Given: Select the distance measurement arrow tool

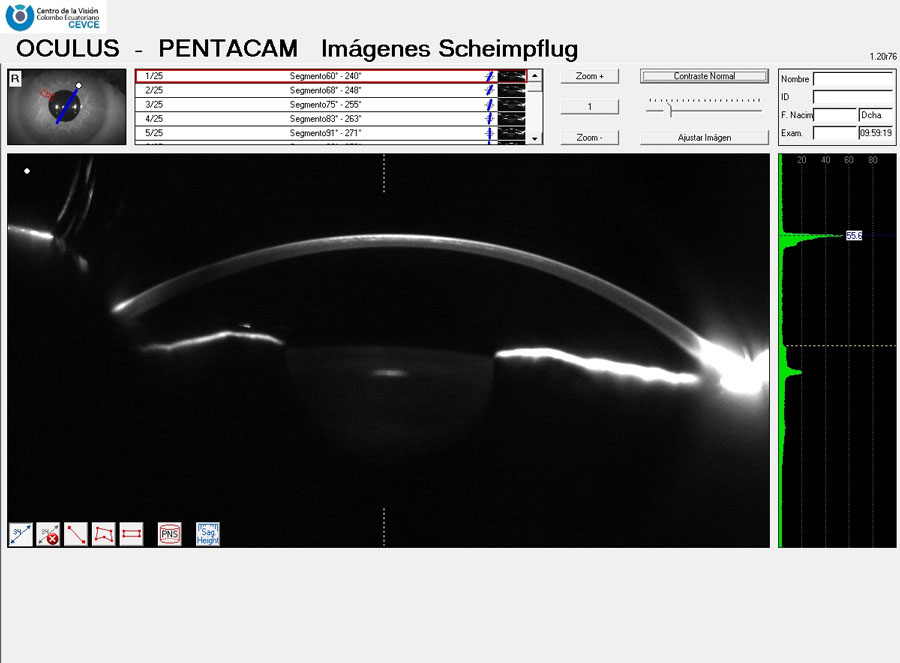Looking at the screenshot, I should (20, 534).
